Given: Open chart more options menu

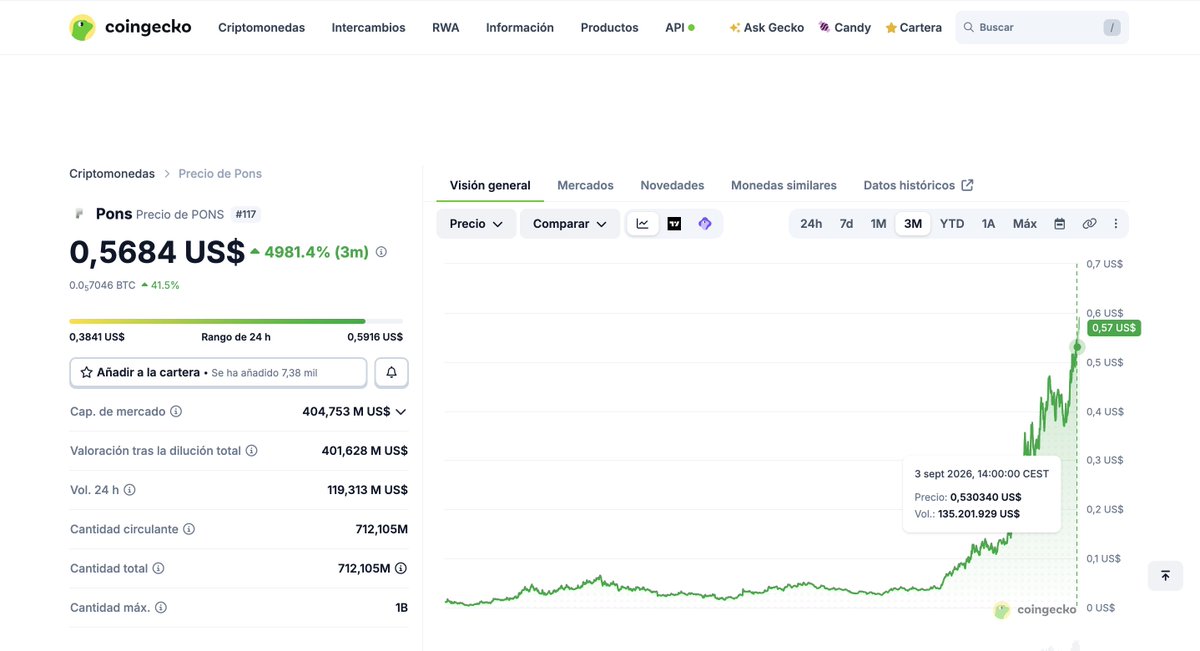Looking at the screenshot, I should click(x=1116, y=224).
